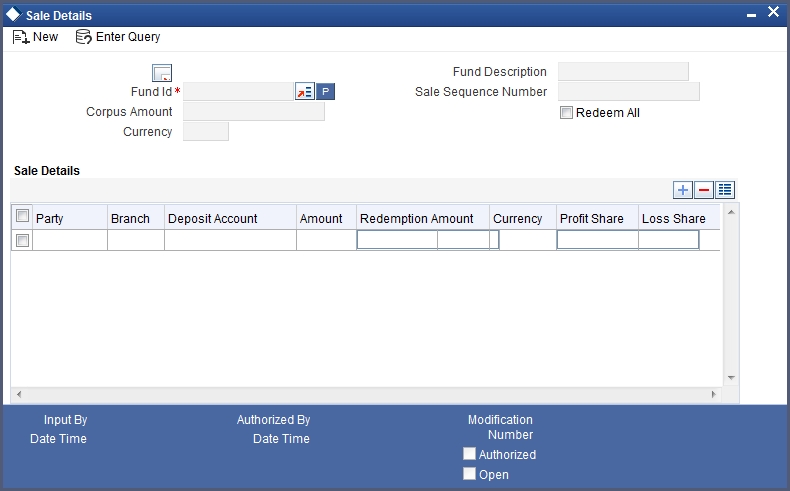Click the Profit Share column header
The width and height of the screenshot is (790, 491).
click(598, 218)
